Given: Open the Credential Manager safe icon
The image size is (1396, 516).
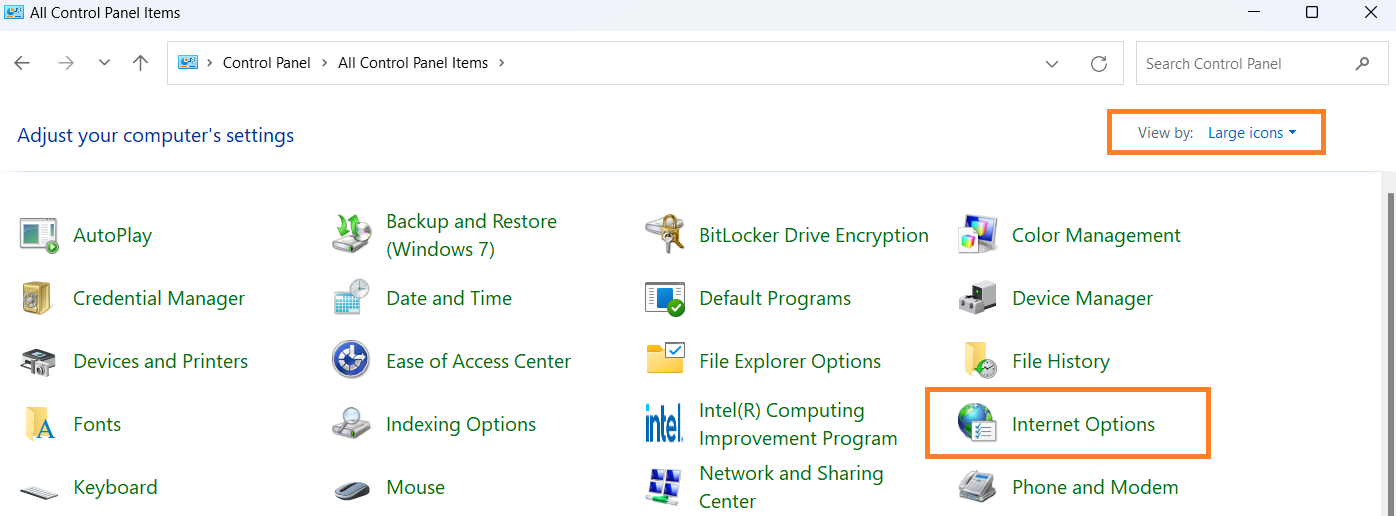Looking at the screenshot, I should click(40, 298).
